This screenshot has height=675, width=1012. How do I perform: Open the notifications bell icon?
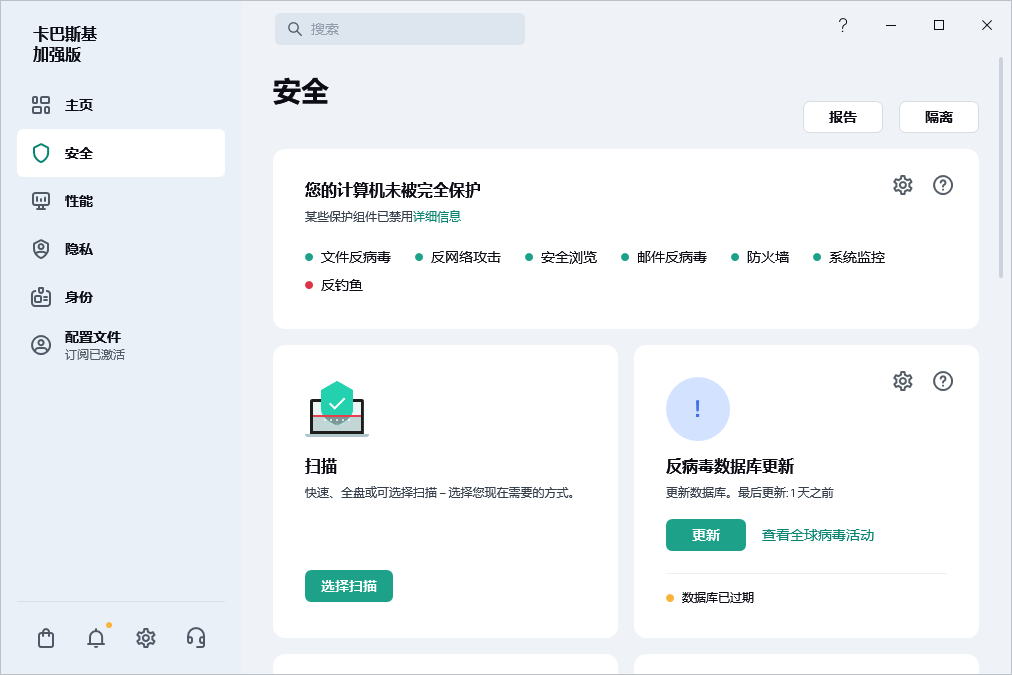tap(96, 638)
